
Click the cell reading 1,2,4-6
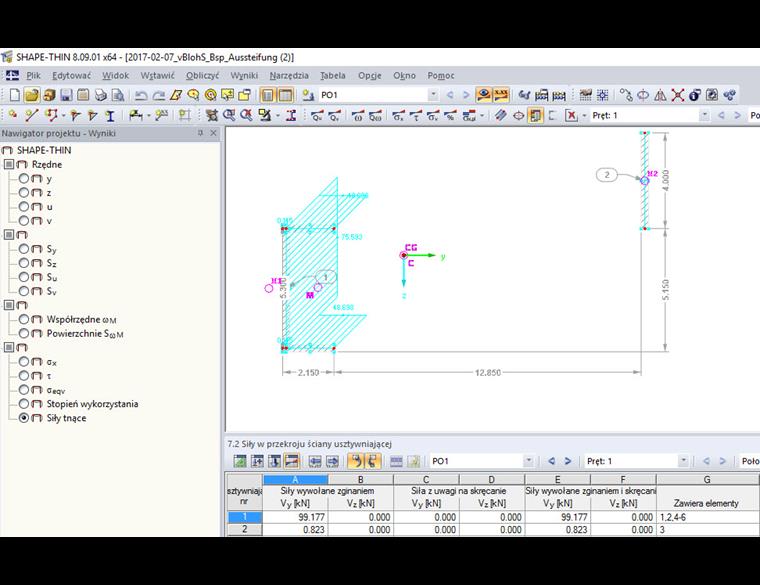click(x=707, y=517)
